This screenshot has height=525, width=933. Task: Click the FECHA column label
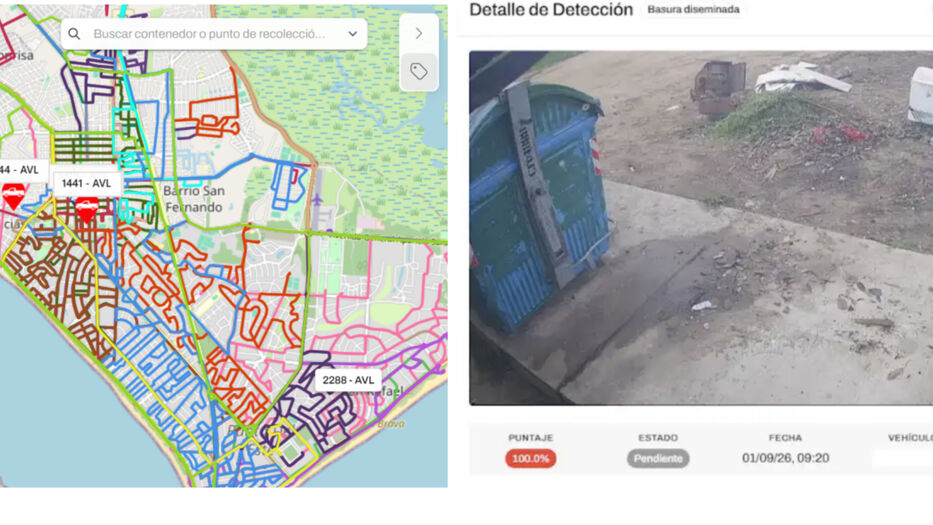(x=785, y=438)
